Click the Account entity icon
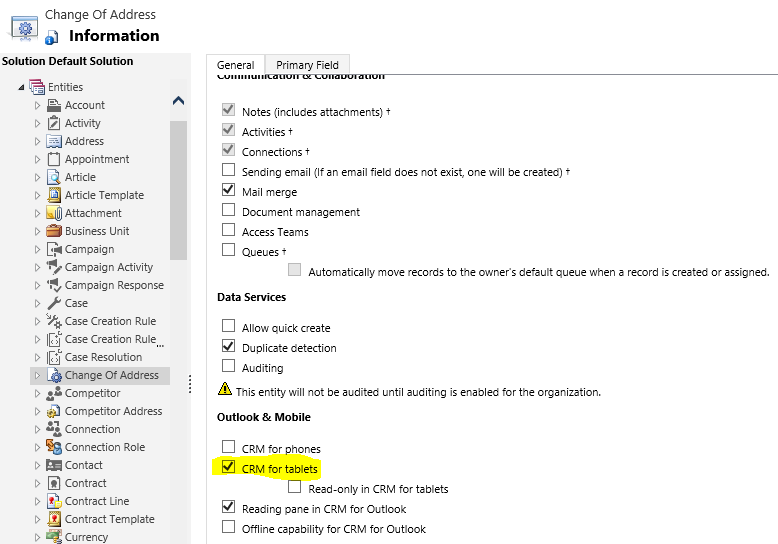The image size is (778, 544). click(x=54, y=105)
